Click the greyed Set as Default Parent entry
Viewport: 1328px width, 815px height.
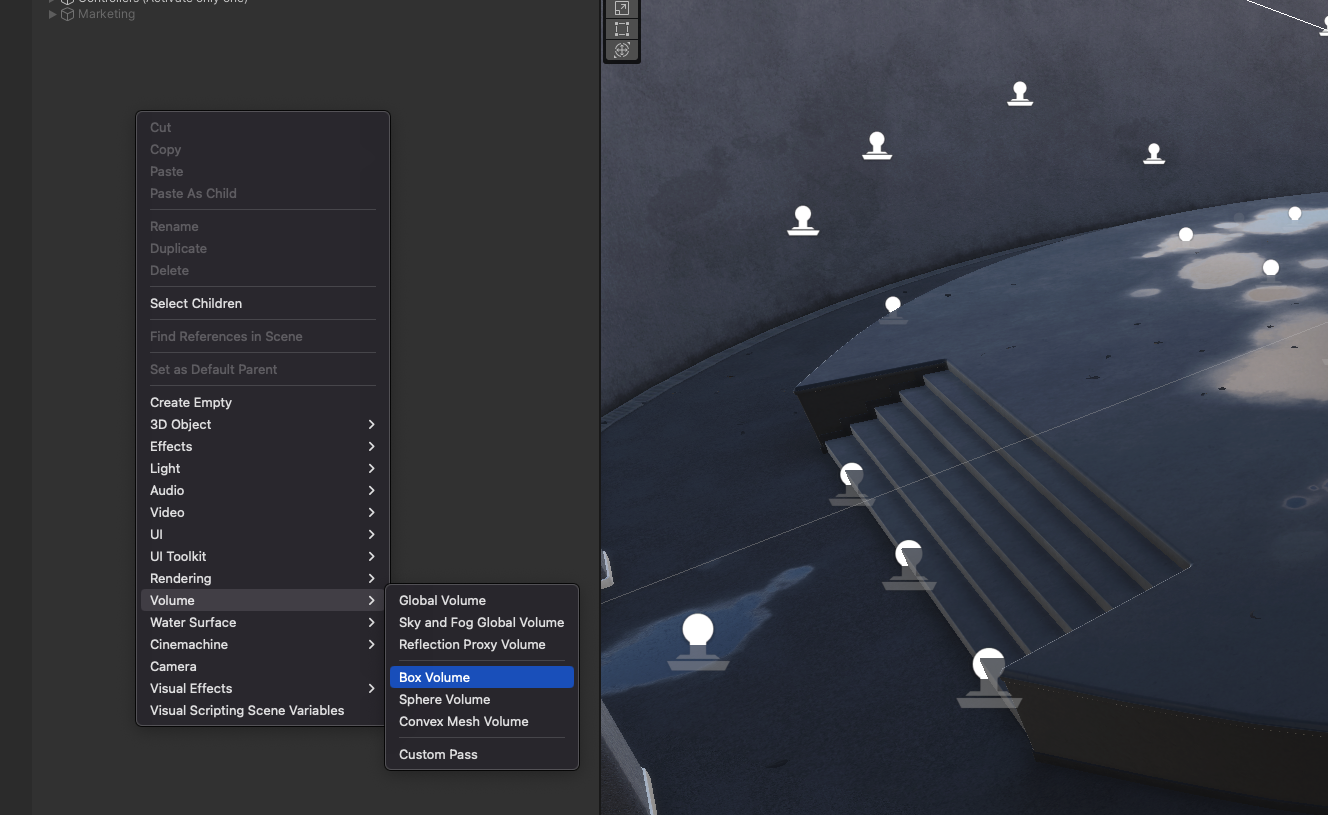click(x=263, y=369)
